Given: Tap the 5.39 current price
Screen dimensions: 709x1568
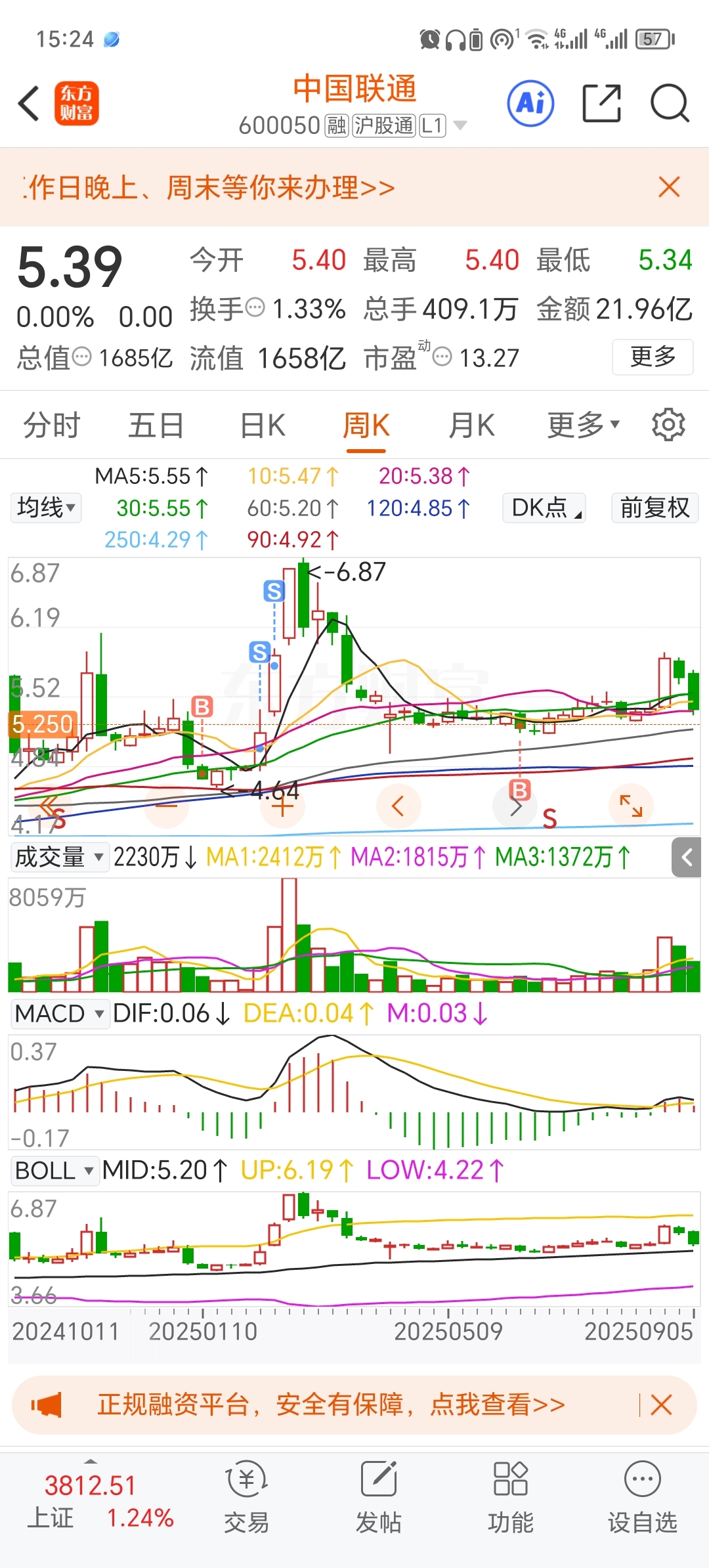Looking at the screenshot, I should click(70, 267).
